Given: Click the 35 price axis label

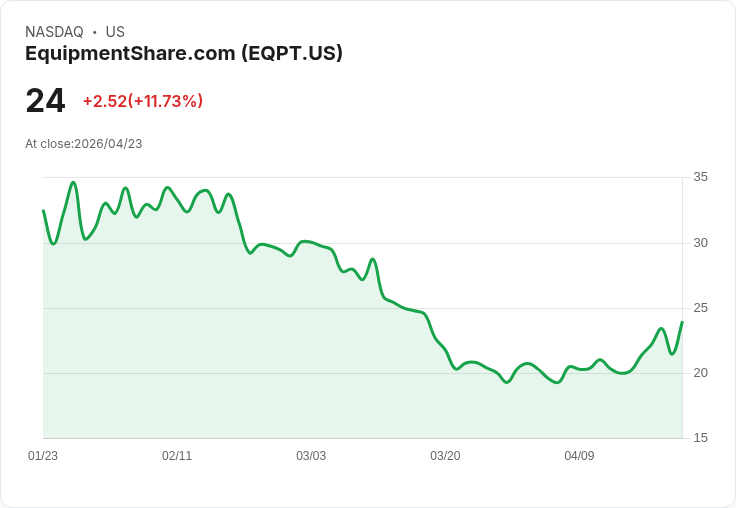Looking at the screenshot, I should tap(700, 177).
